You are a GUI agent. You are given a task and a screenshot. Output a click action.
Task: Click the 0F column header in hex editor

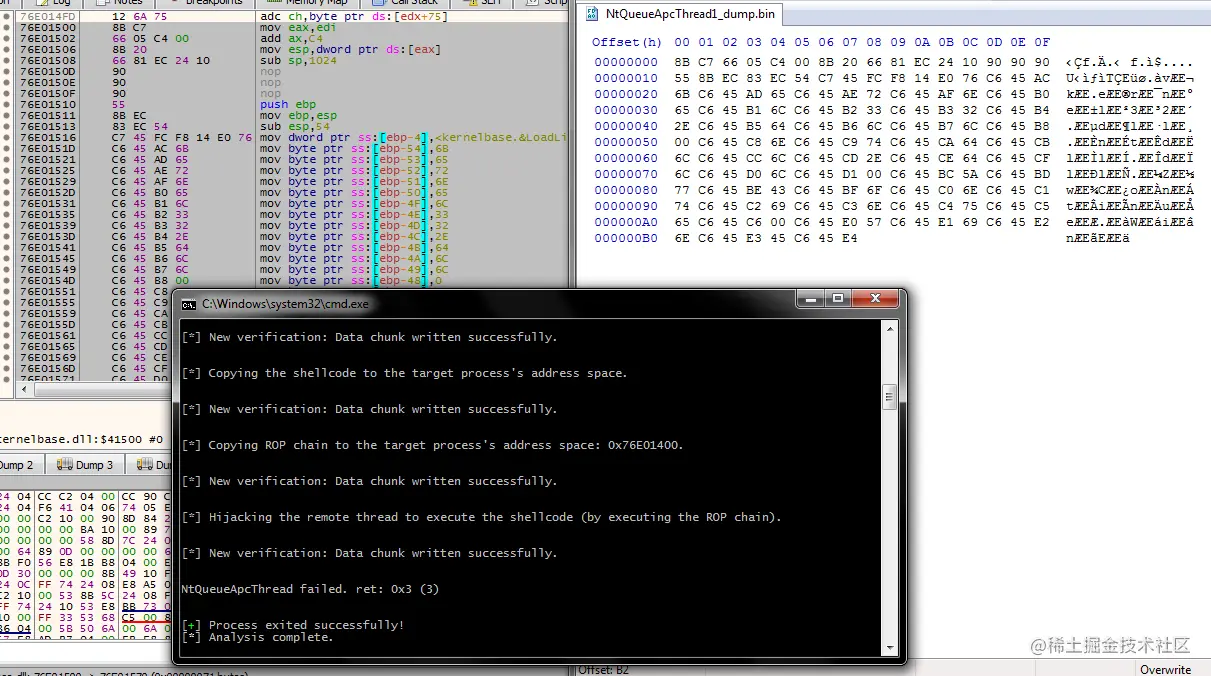tap(1042, 42)
